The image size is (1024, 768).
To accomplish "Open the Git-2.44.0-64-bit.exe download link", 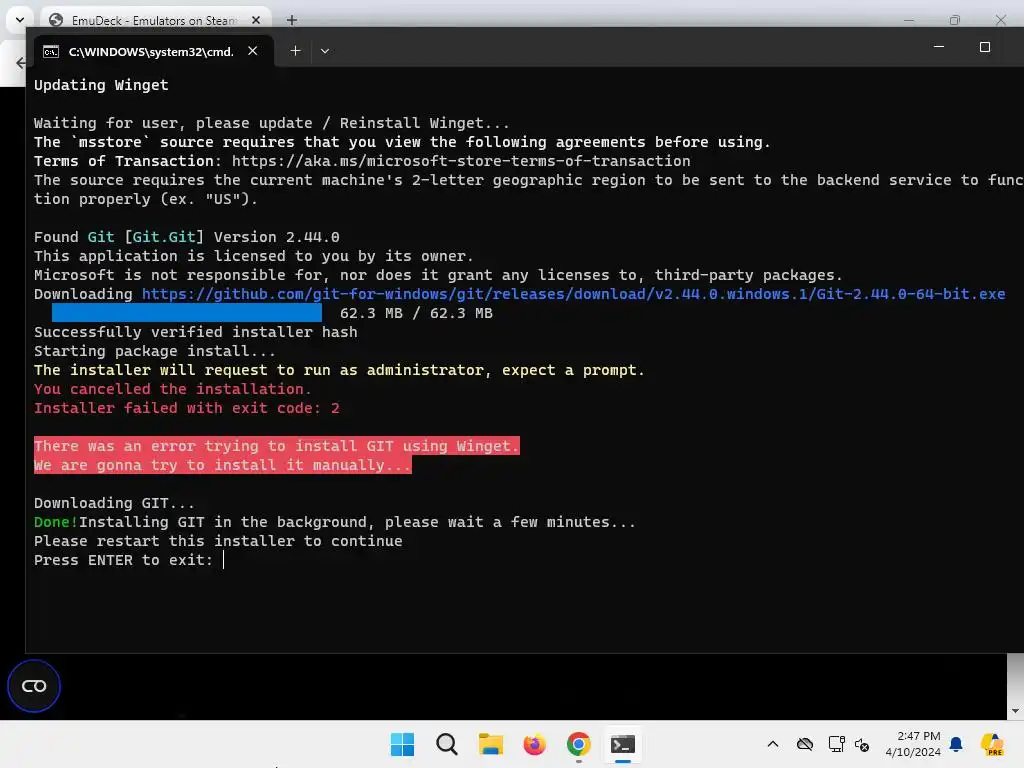I will point(573,294).
